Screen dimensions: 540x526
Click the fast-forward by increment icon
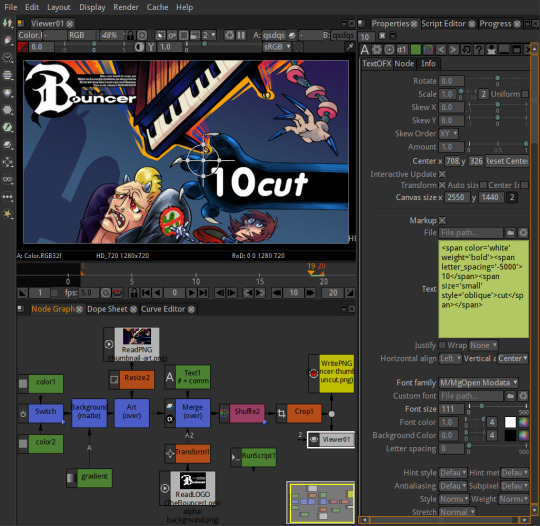pos(310,293)
